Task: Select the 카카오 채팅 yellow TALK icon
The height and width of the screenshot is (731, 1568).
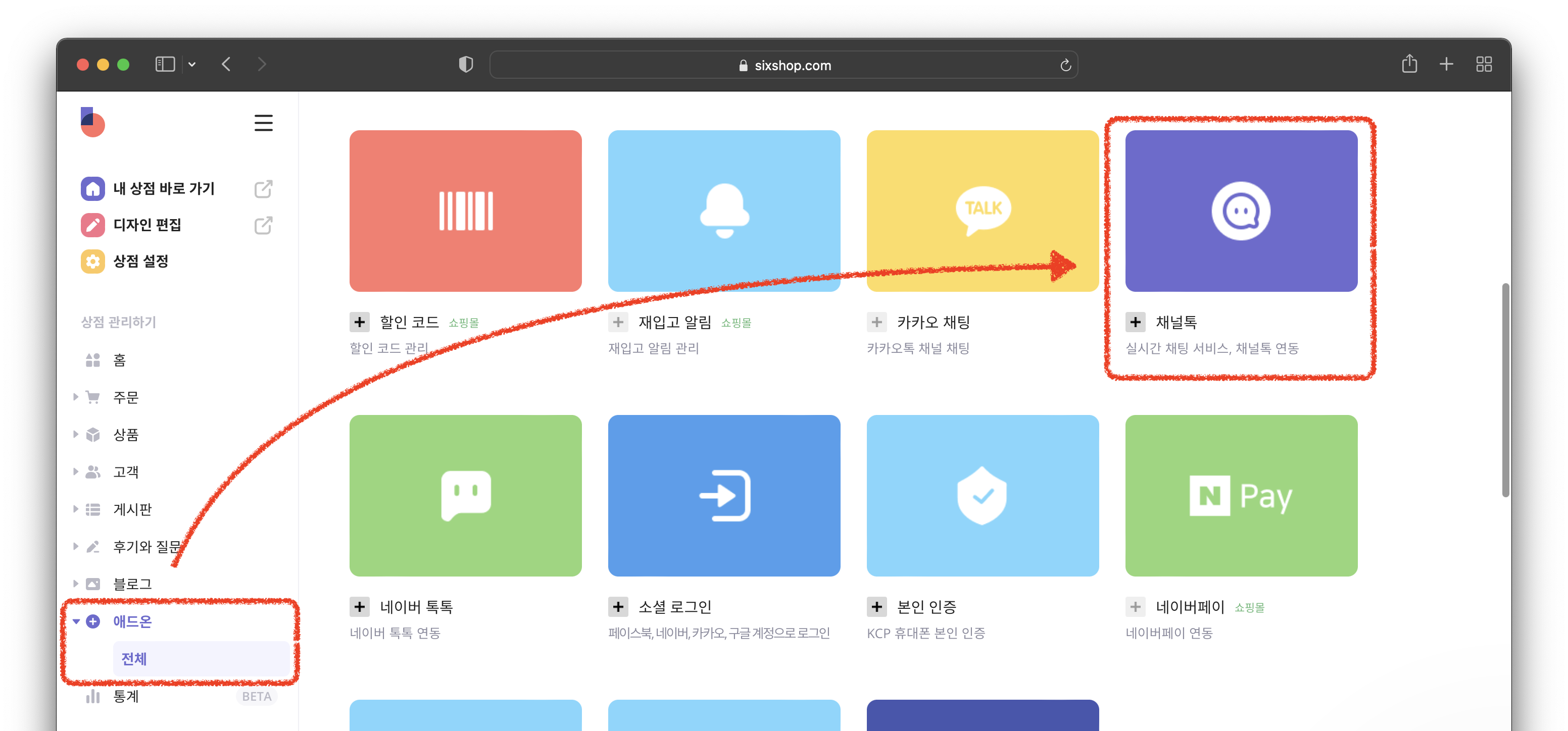Action: [x=982, y=210]
